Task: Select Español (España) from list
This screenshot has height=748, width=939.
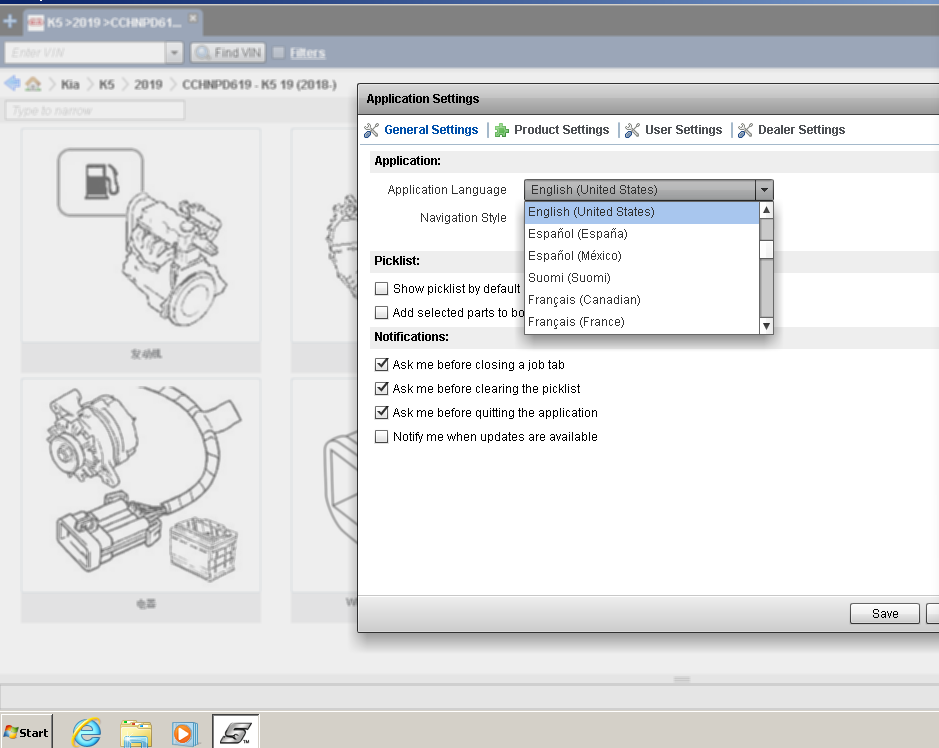Action: 641,234
